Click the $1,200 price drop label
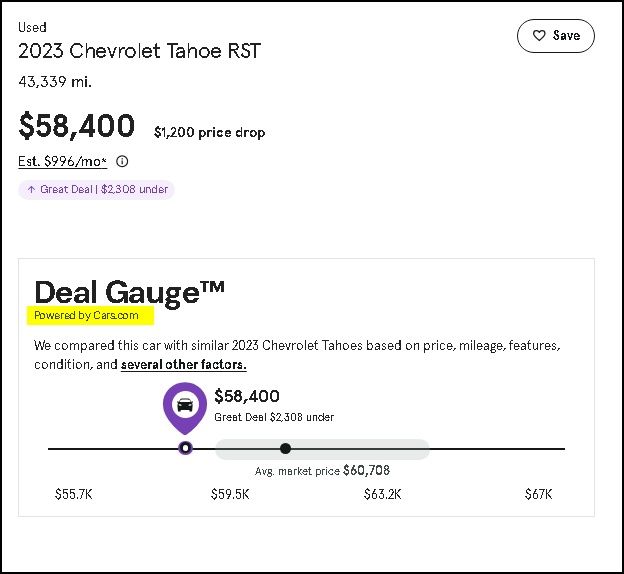 [209, 132]
